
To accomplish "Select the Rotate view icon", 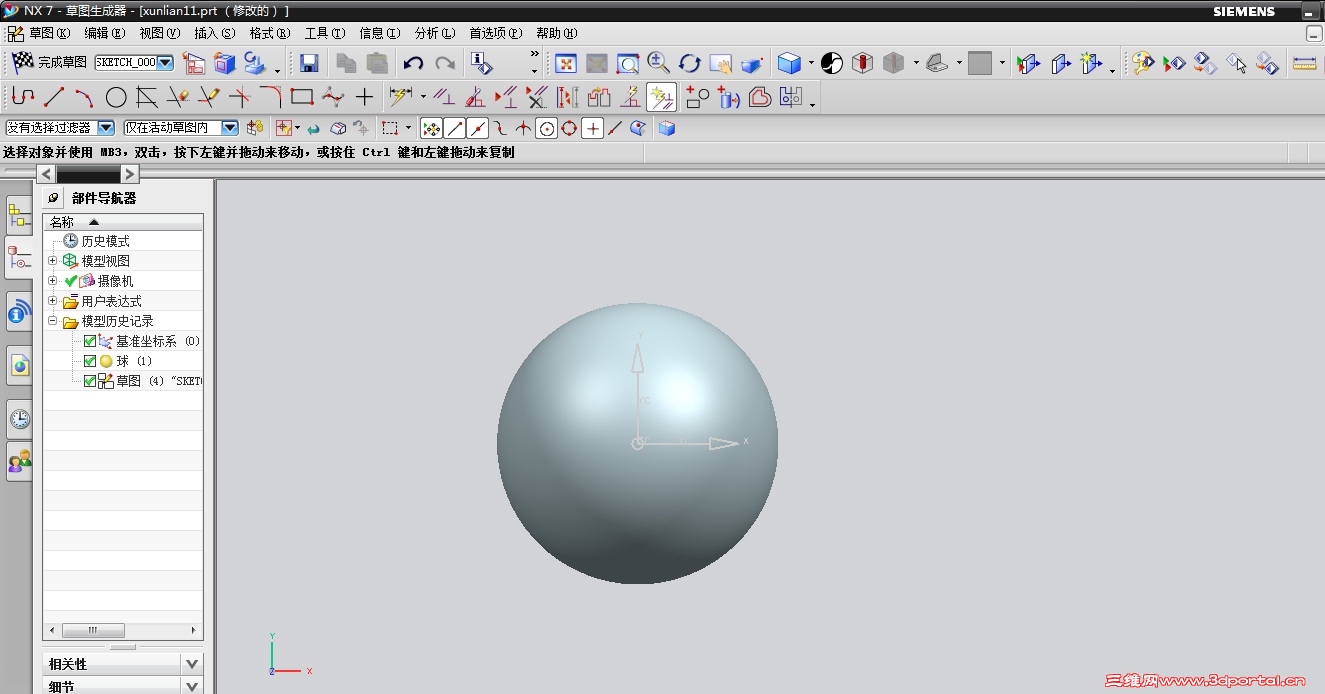I will point(689,64).
